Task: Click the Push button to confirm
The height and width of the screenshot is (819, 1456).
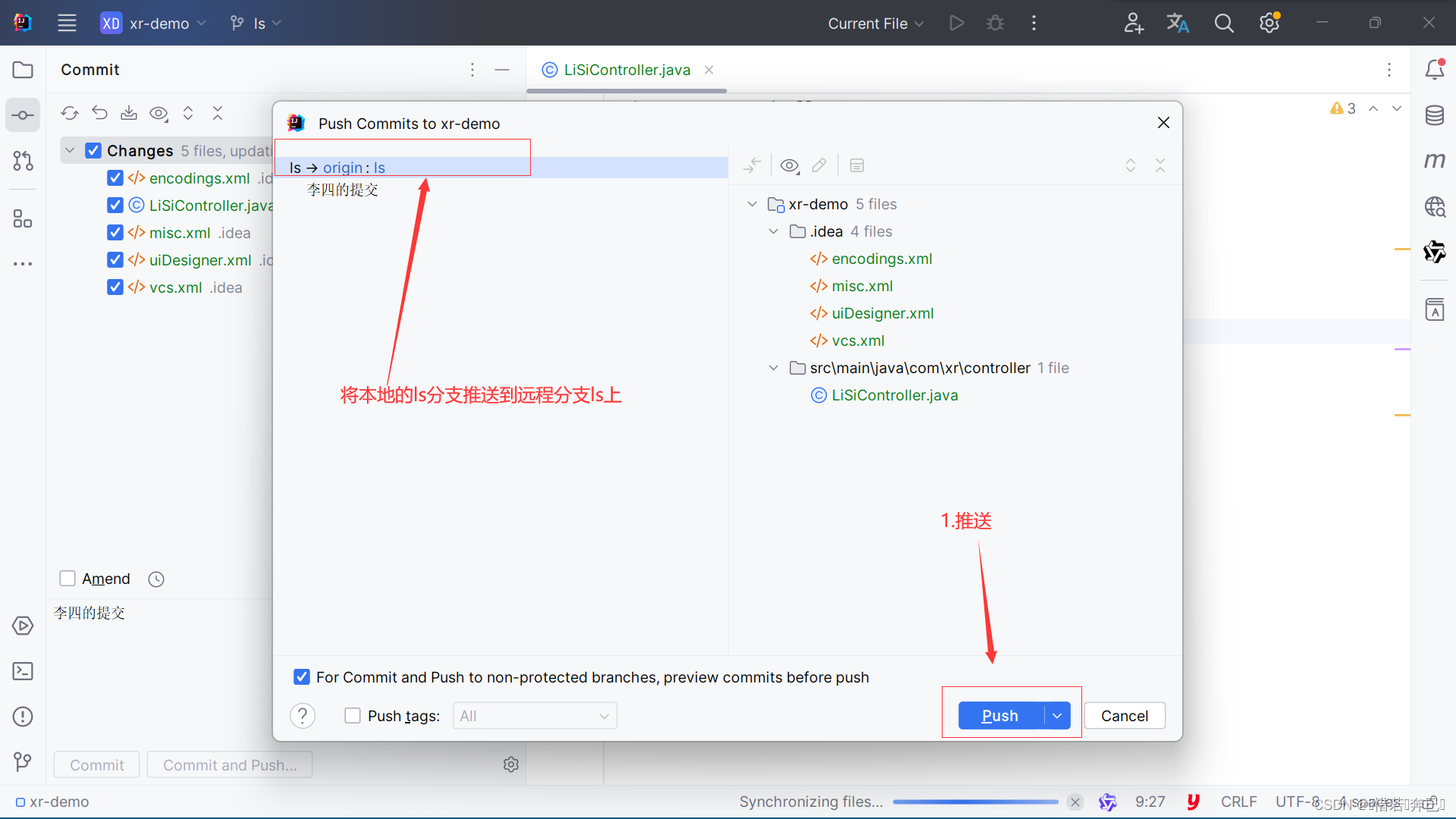Action: tap(997, 715)
